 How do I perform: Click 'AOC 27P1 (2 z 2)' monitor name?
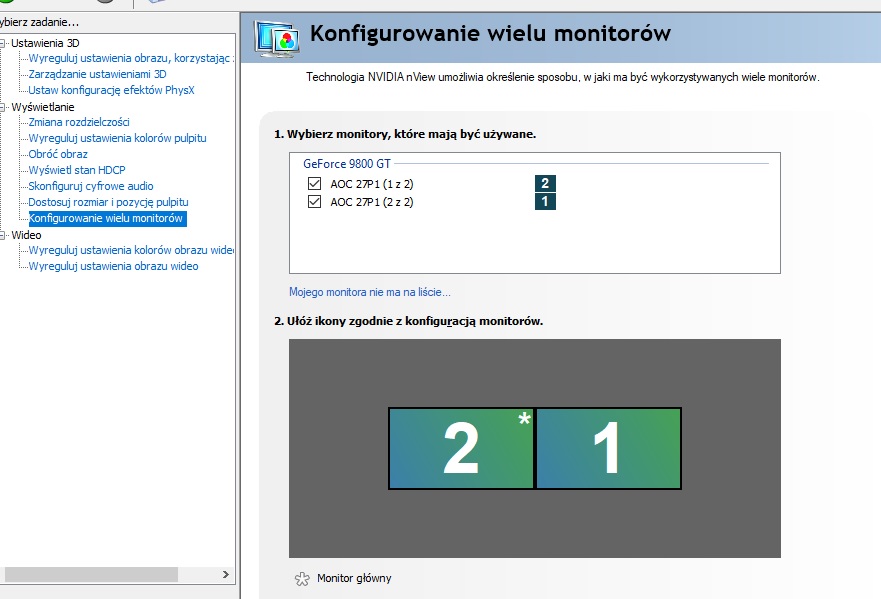pos(371,202)
